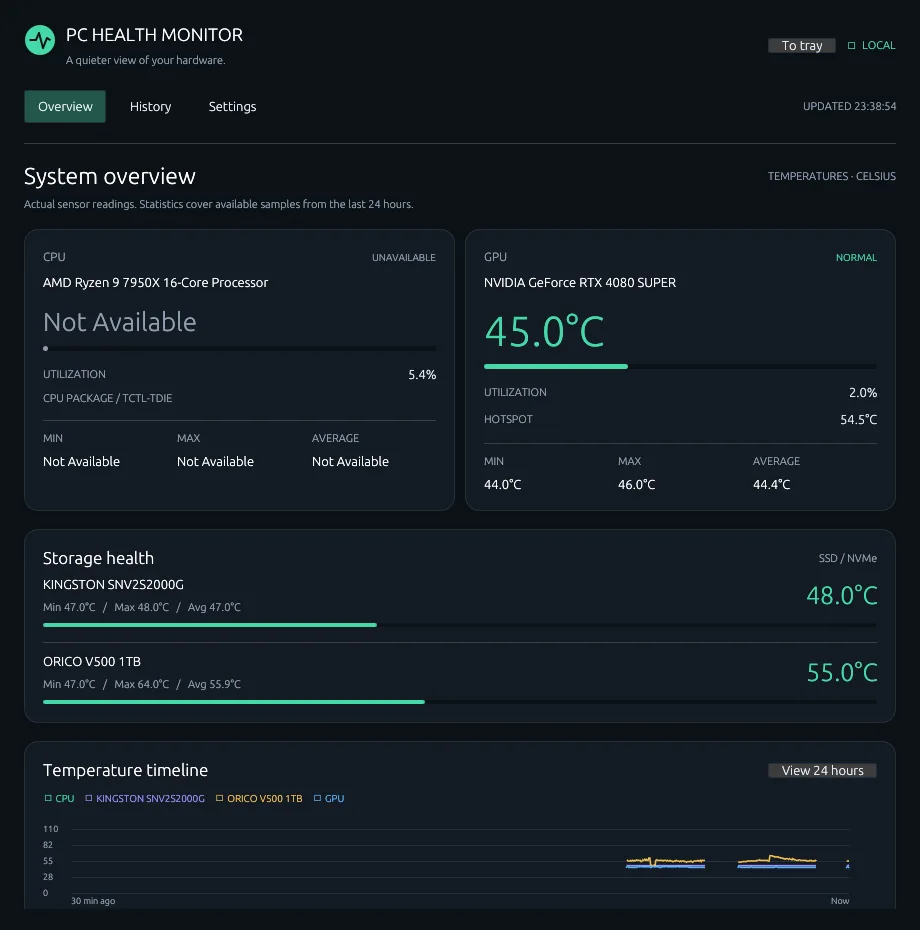The height and width of the screenshot is (930, 920).
Task: Click the '30 min ago' axis label
Action: (x=93, y=901)
